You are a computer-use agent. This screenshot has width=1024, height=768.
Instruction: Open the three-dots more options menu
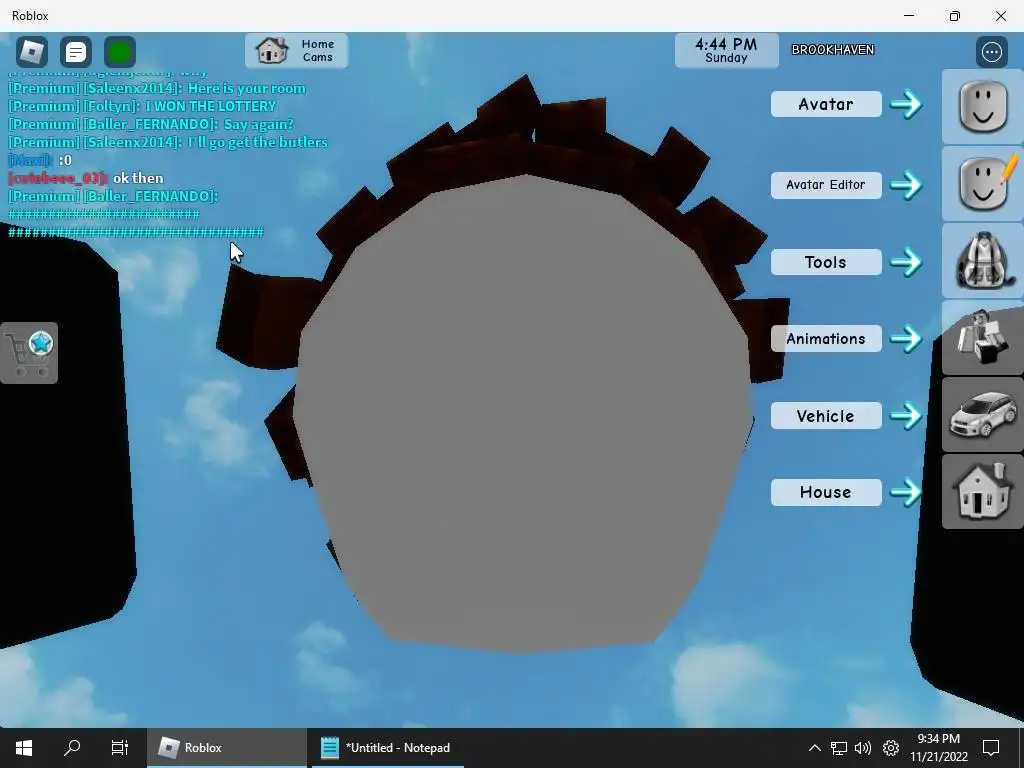(x=991, y=52)
